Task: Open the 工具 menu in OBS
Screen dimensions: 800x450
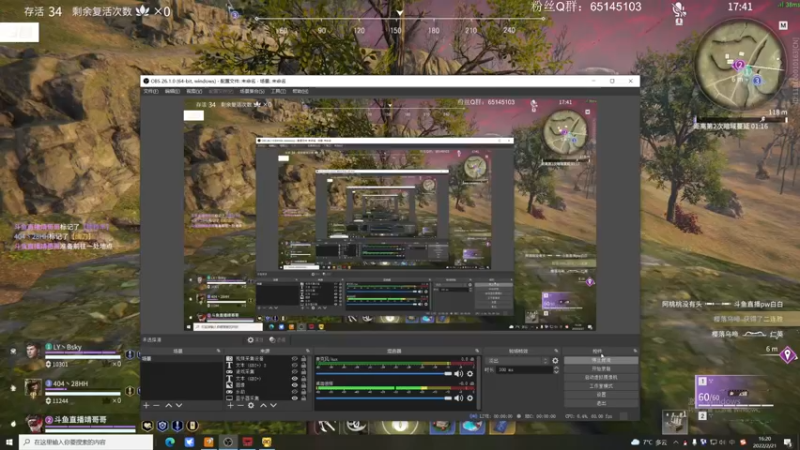Action: (278, 91)
